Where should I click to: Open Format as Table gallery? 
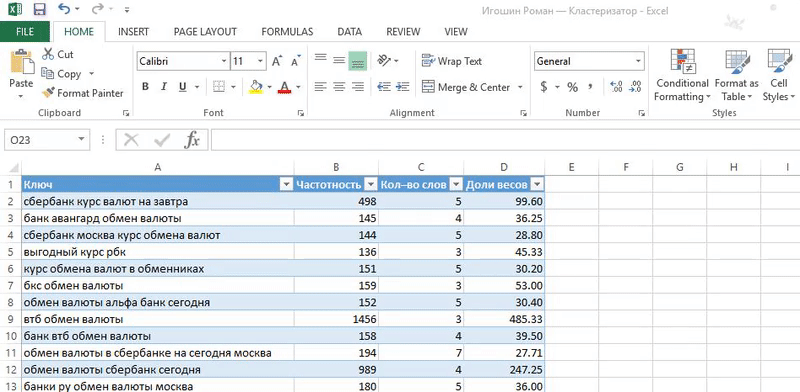click(x=737, y=76)
